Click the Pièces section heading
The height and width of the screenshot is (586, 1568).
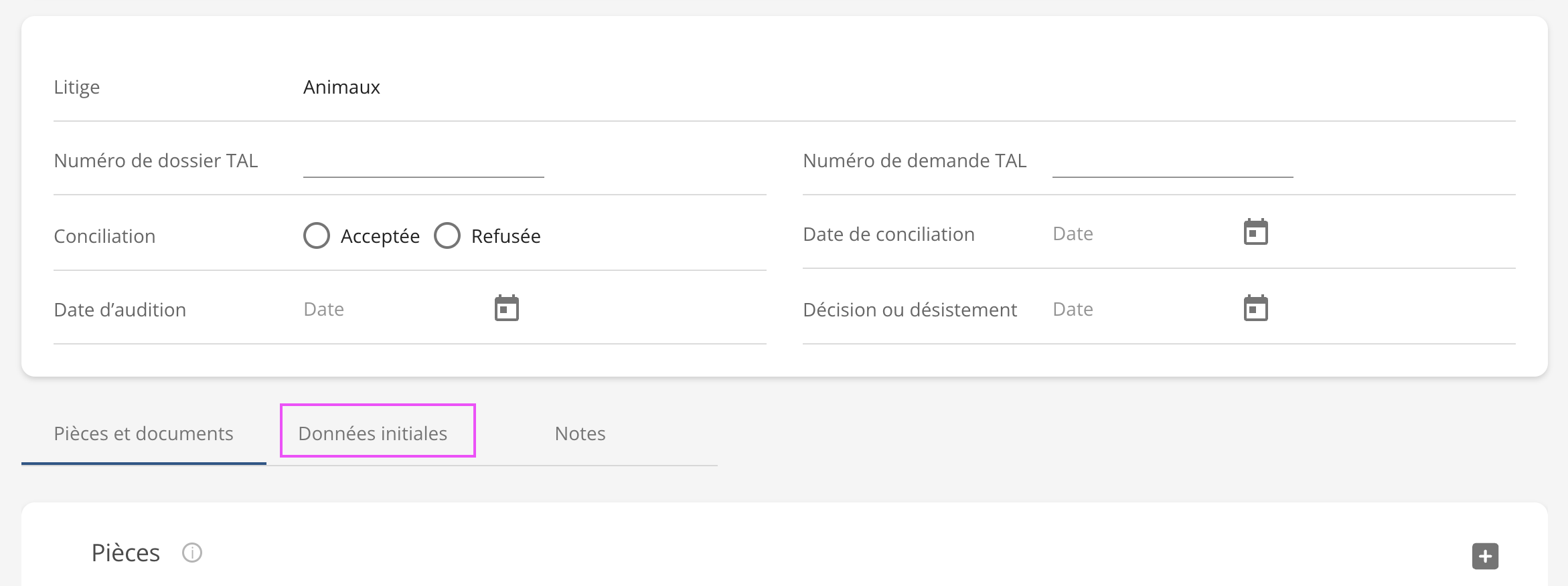pos(126,553)
